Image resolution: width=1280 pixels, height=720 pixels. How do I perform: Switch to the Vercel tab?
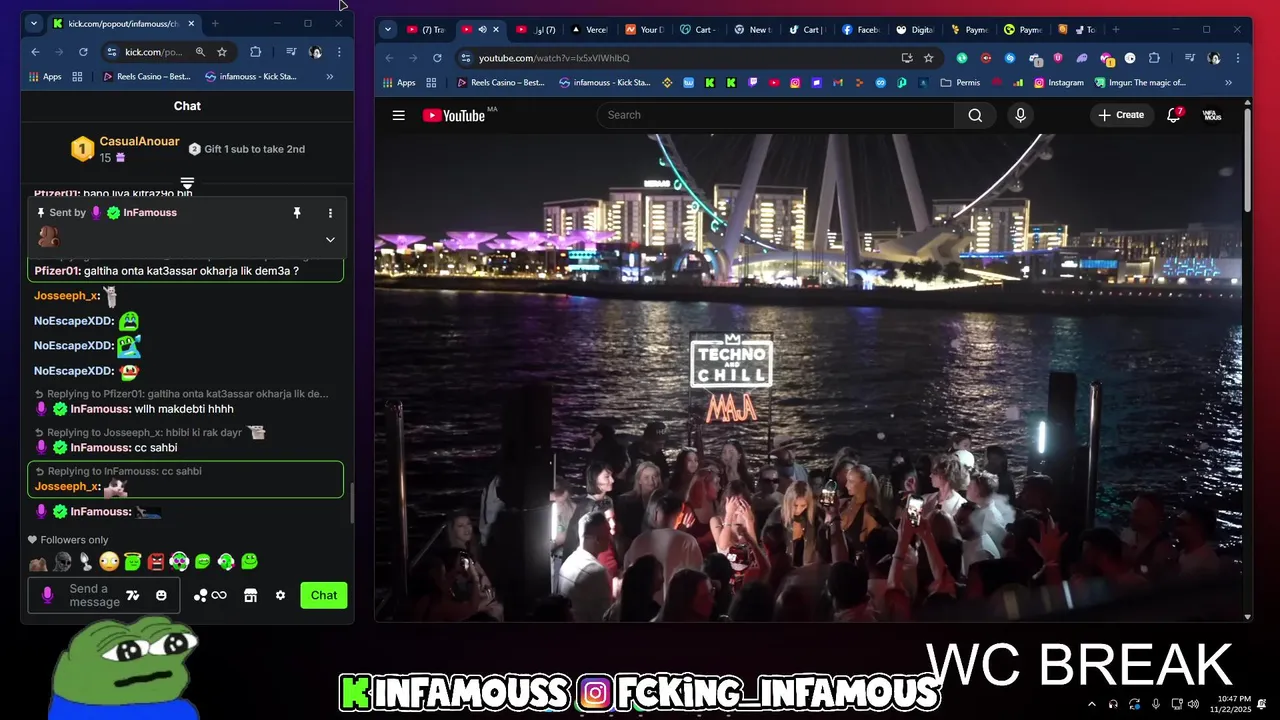coord(588,30)
